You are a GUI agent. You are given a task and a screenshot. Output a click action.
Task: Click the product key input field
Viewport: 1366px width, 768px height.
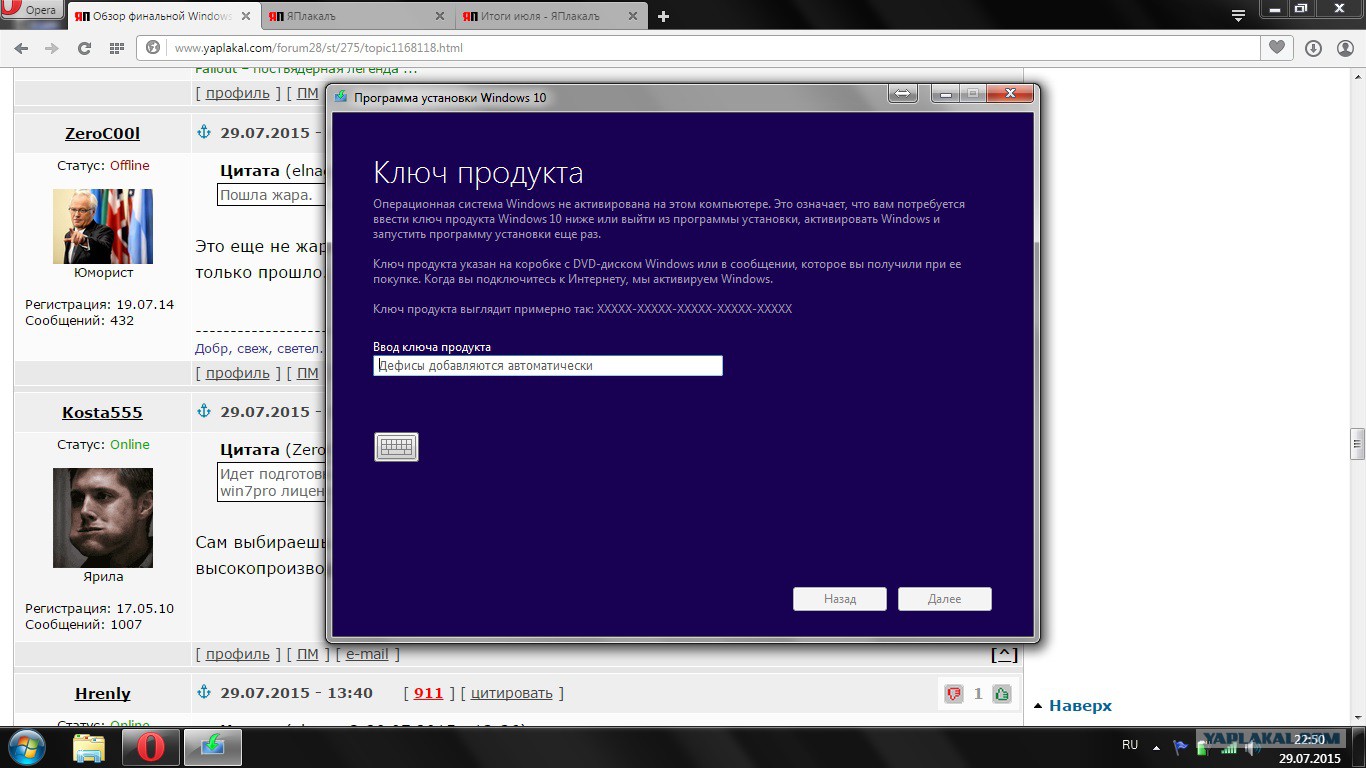pyautogui.click(x=548, y=366)
